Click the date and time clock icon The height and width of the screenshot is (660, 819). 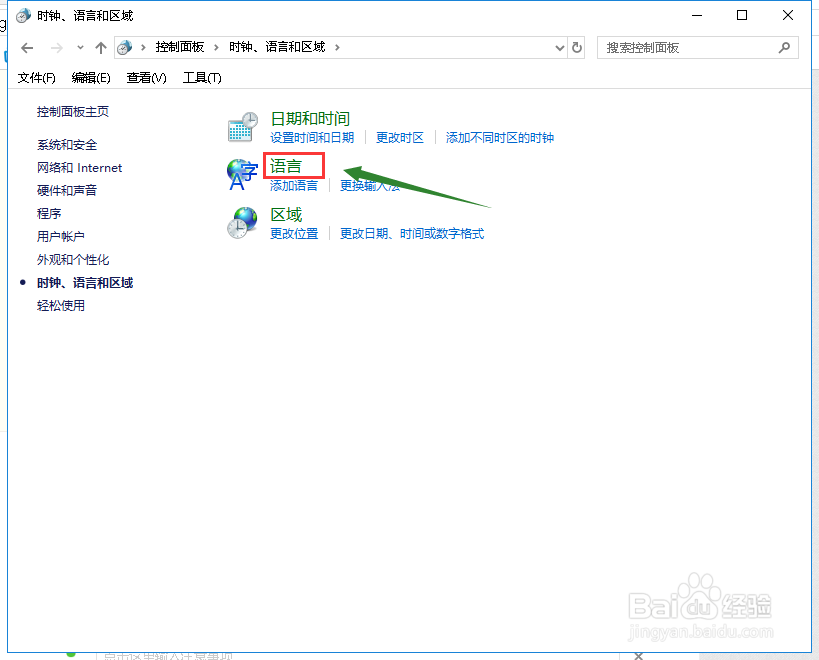[x=242, y=124]
